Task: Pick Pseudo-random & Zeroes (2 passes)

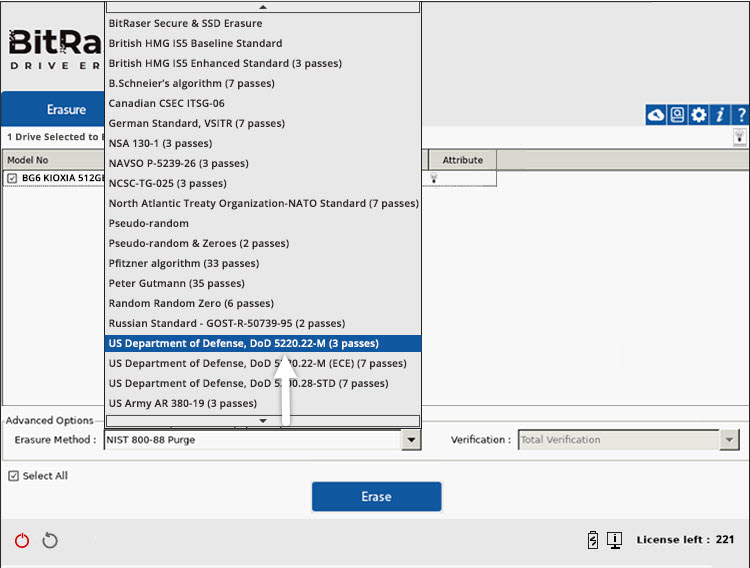Action: click(x=263, y=244)
